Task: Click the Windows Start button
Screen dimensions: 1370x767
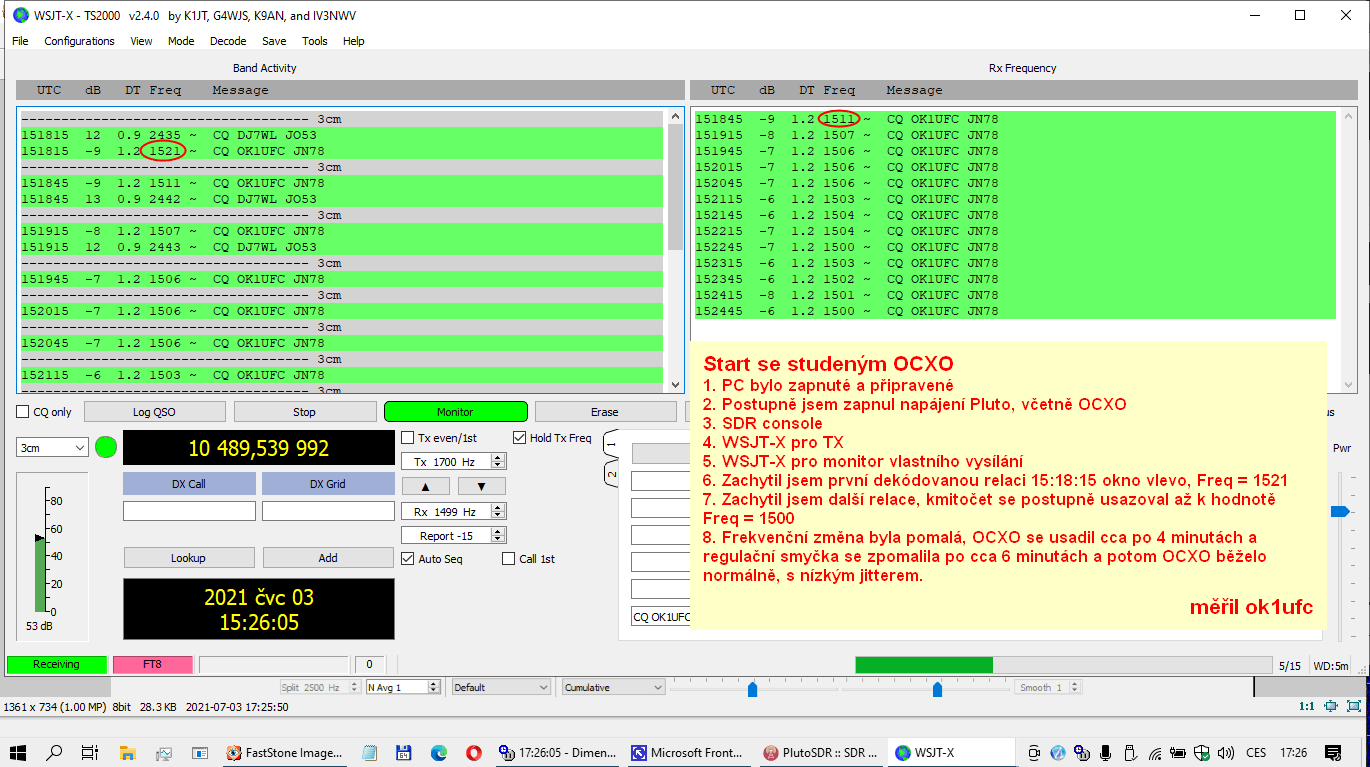Action: tap(18, 753)
